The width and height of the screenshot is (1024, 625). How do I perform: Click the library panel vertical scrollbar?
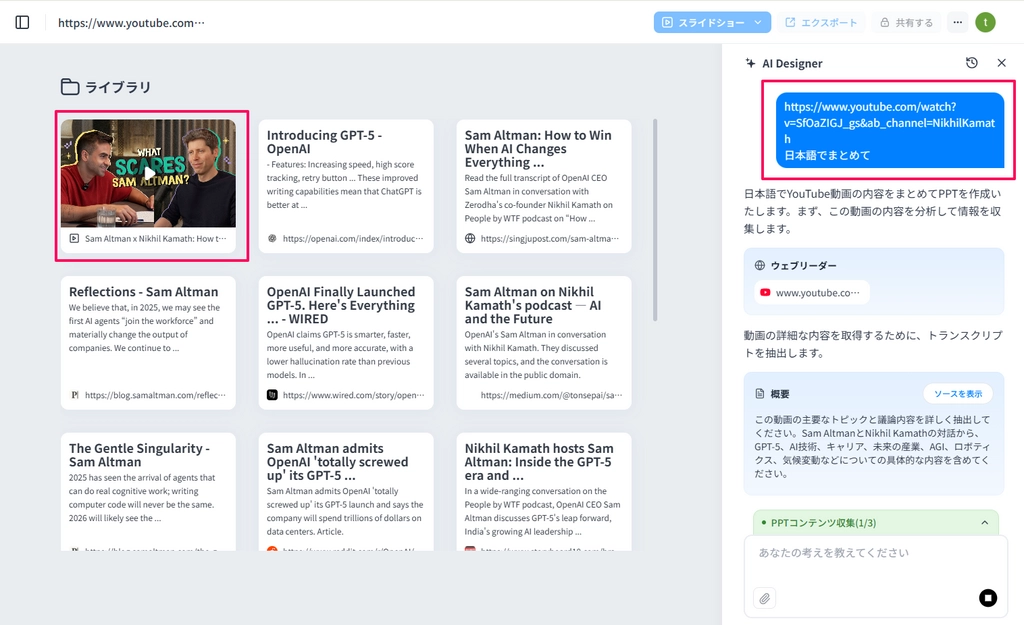[x=656, y=220]
